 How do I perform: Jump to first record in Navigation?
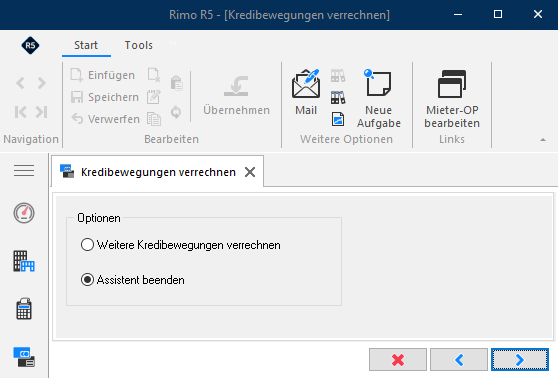pos(20,112)
